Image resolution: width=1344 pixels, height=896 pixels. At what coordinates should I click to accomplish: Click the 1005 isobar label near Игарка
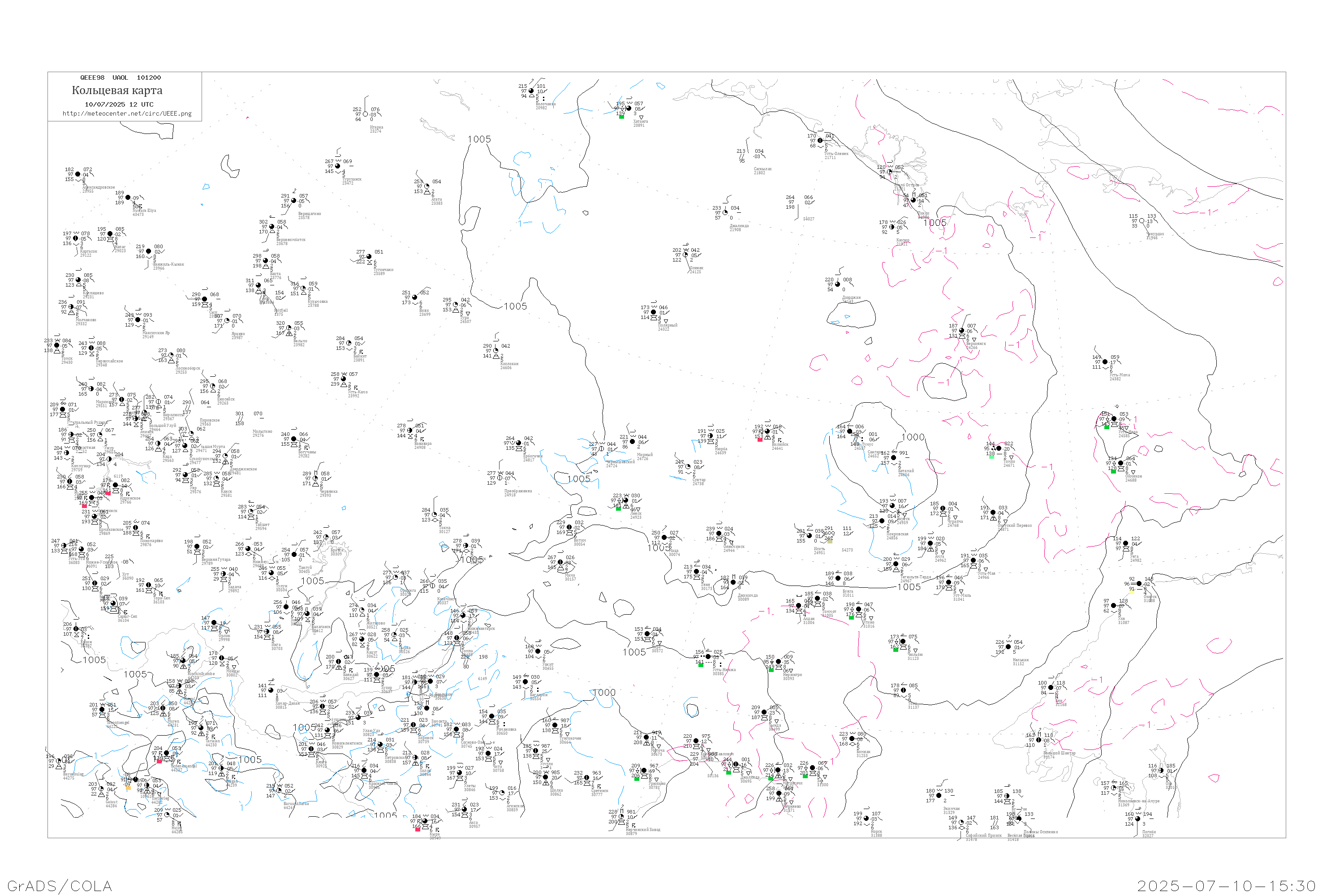(479, 139)
